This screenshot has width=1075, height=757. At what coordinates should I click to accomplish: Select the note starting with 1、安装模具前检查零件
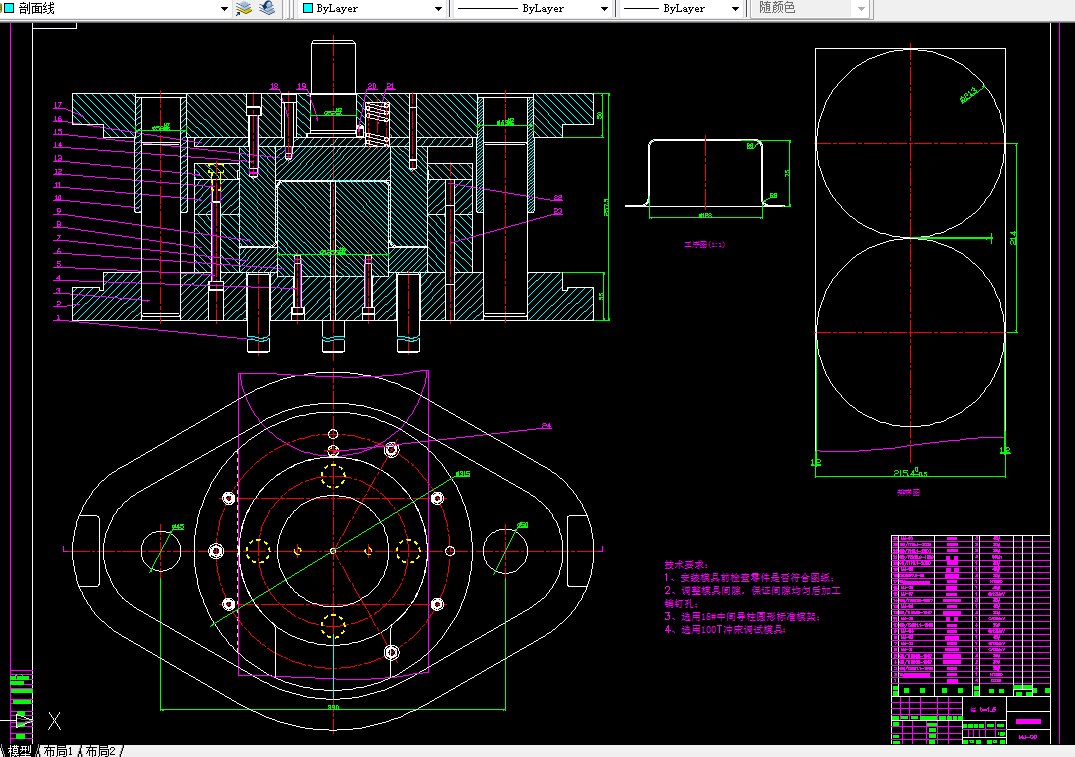749,577
